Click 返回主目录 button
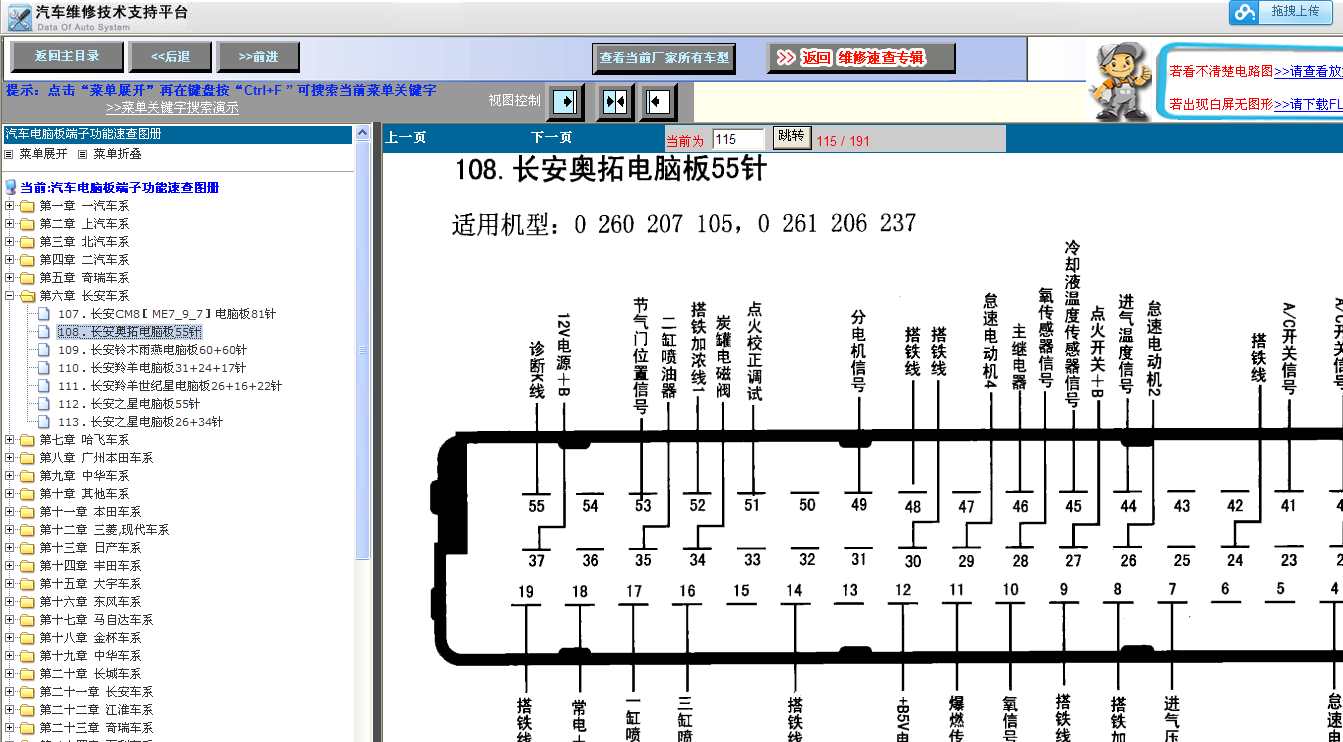This screenshot has height=742, width=1343. tap(67, 56)
